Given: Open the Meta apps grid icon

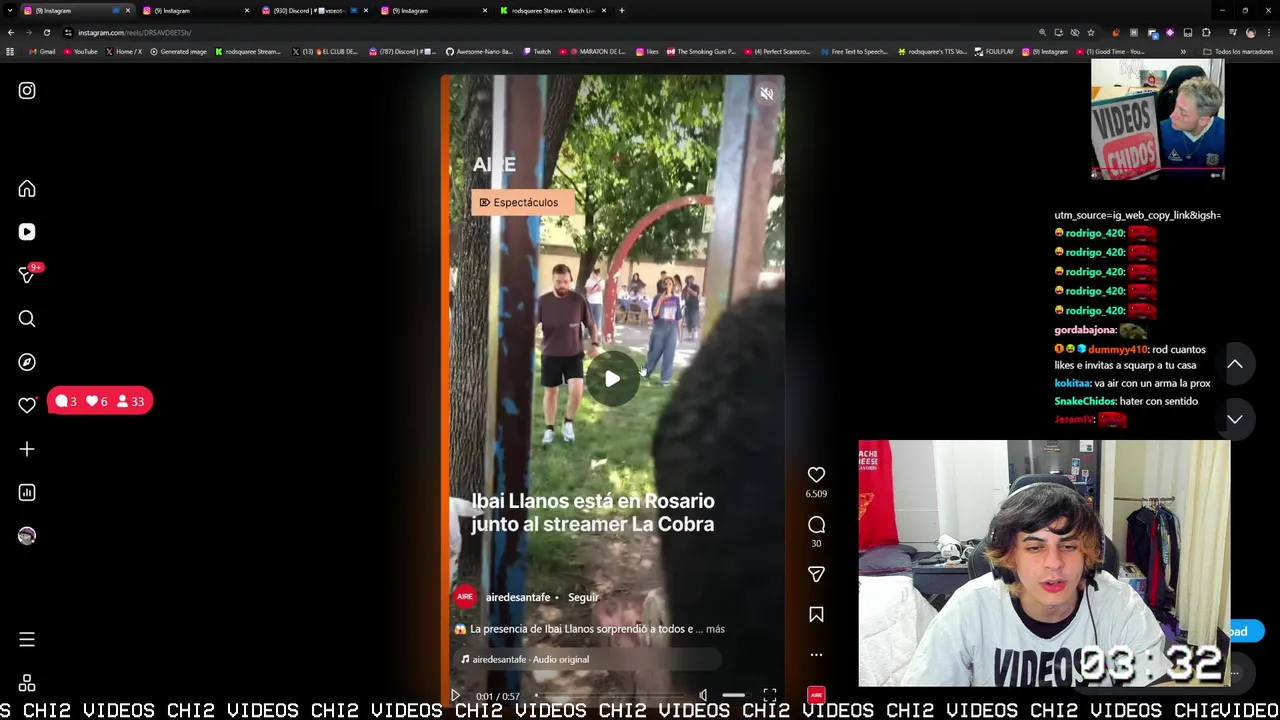Looking at the screenshot, I should pos(27,683).
